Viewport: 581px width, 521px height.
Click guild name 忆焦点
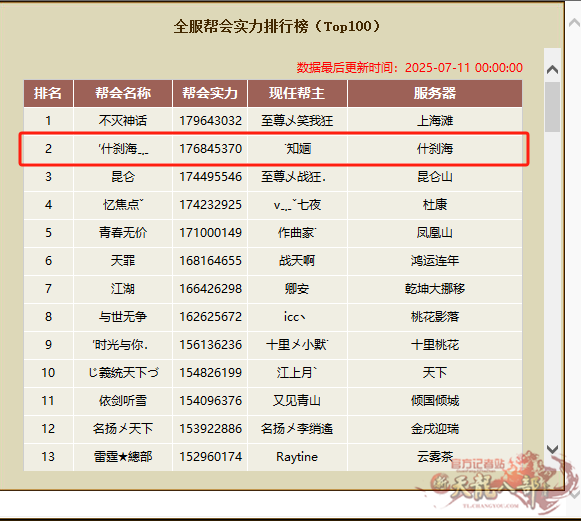pos(123,205)
